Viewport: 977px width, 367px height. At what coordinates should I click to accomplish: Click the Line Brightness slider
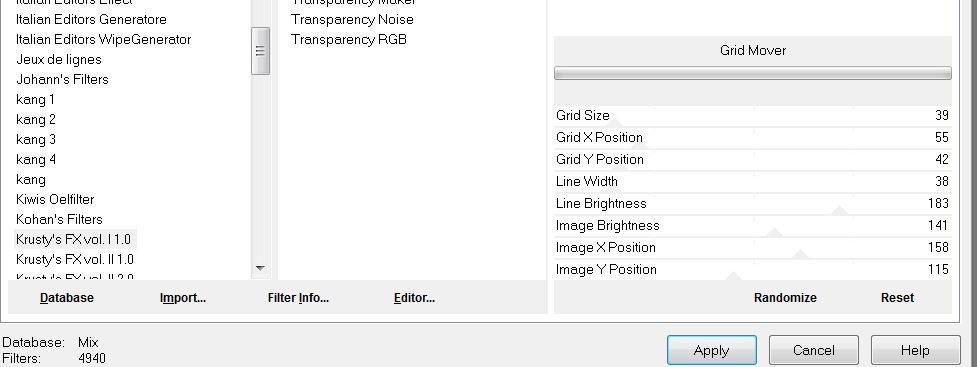(753, 204)
